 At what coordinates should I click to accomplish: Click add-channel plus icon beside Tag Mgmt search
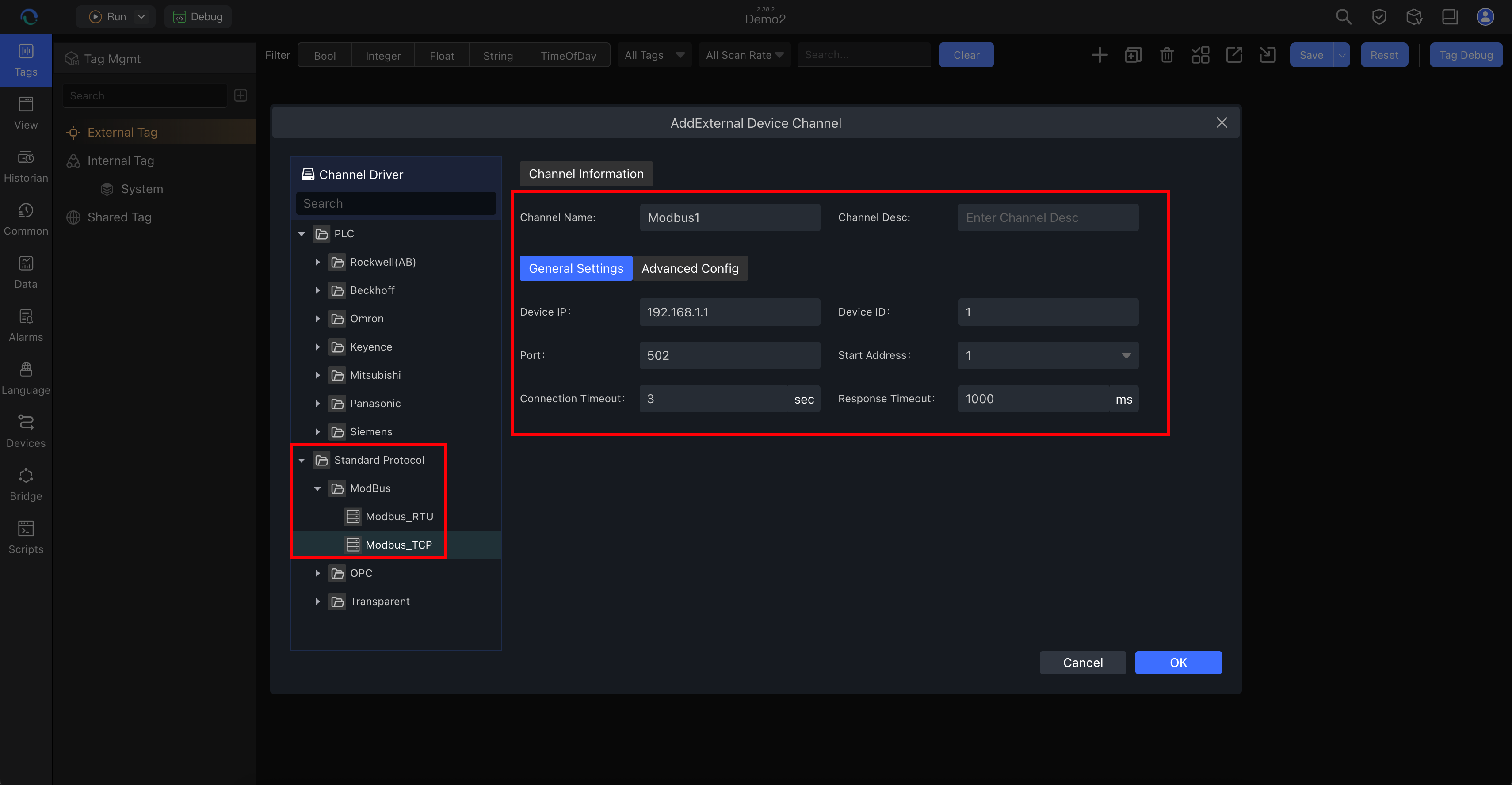click(241, 95)
